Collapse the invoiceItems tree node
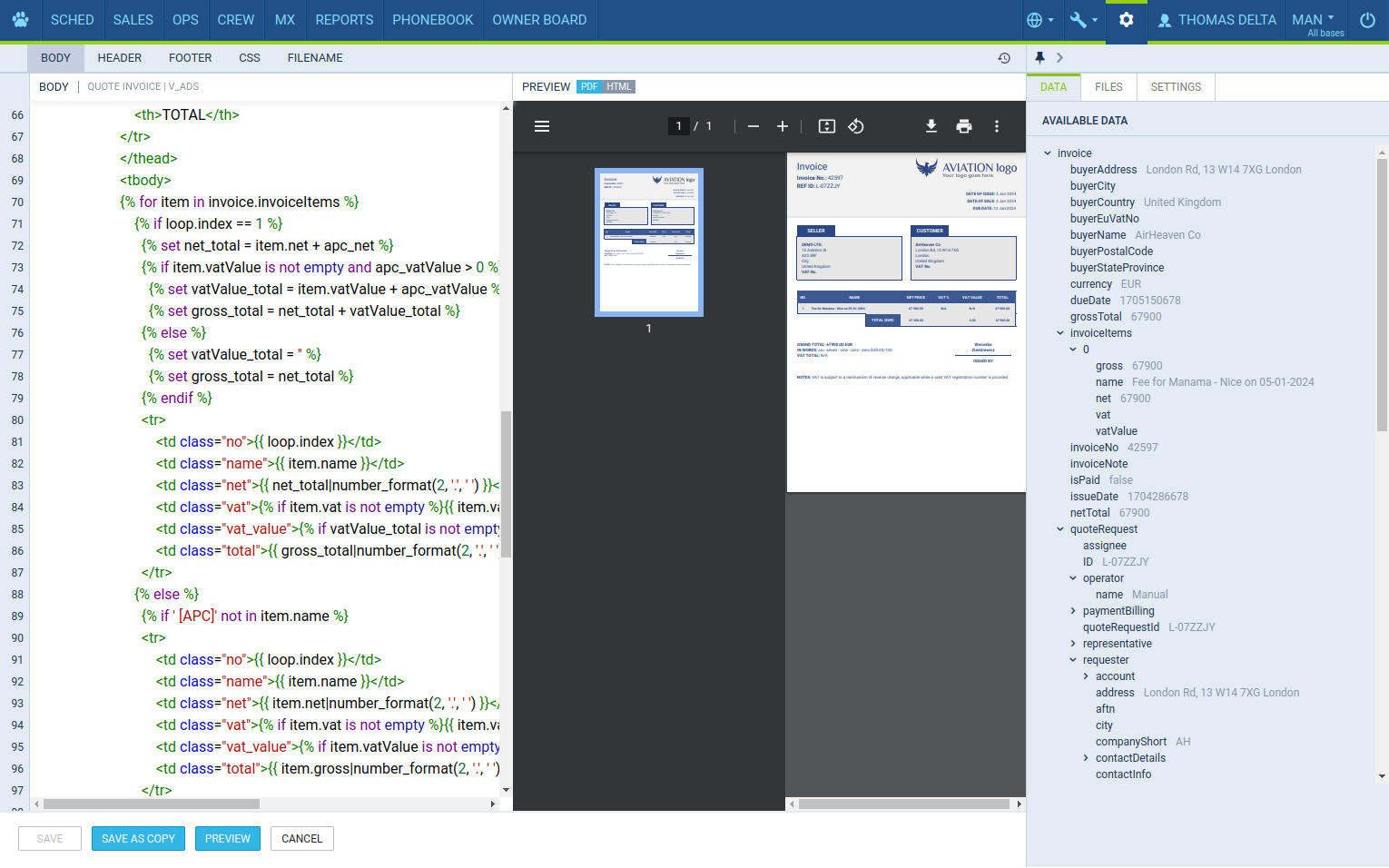The height and width of the screenshot is (868, 1389). tap(1060, 333)
